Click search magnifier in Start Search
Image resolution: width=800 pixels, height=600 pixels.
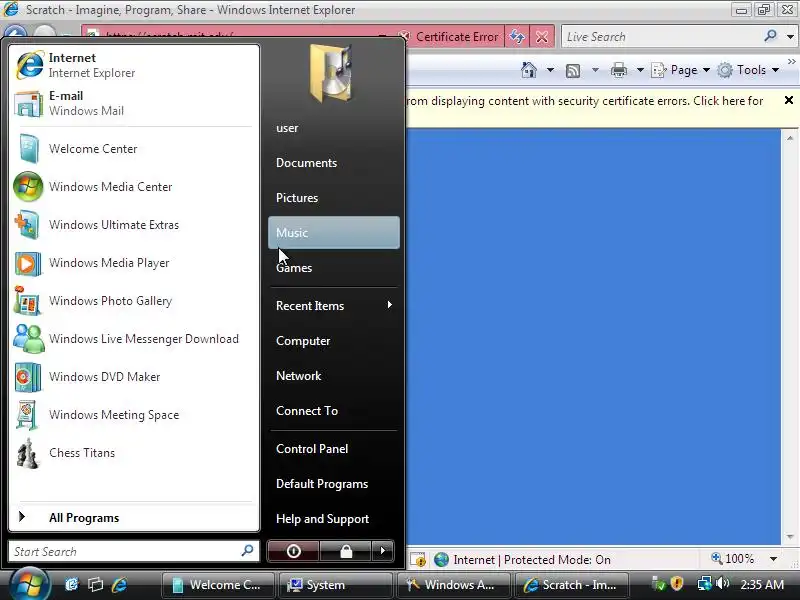coord(247,551)
